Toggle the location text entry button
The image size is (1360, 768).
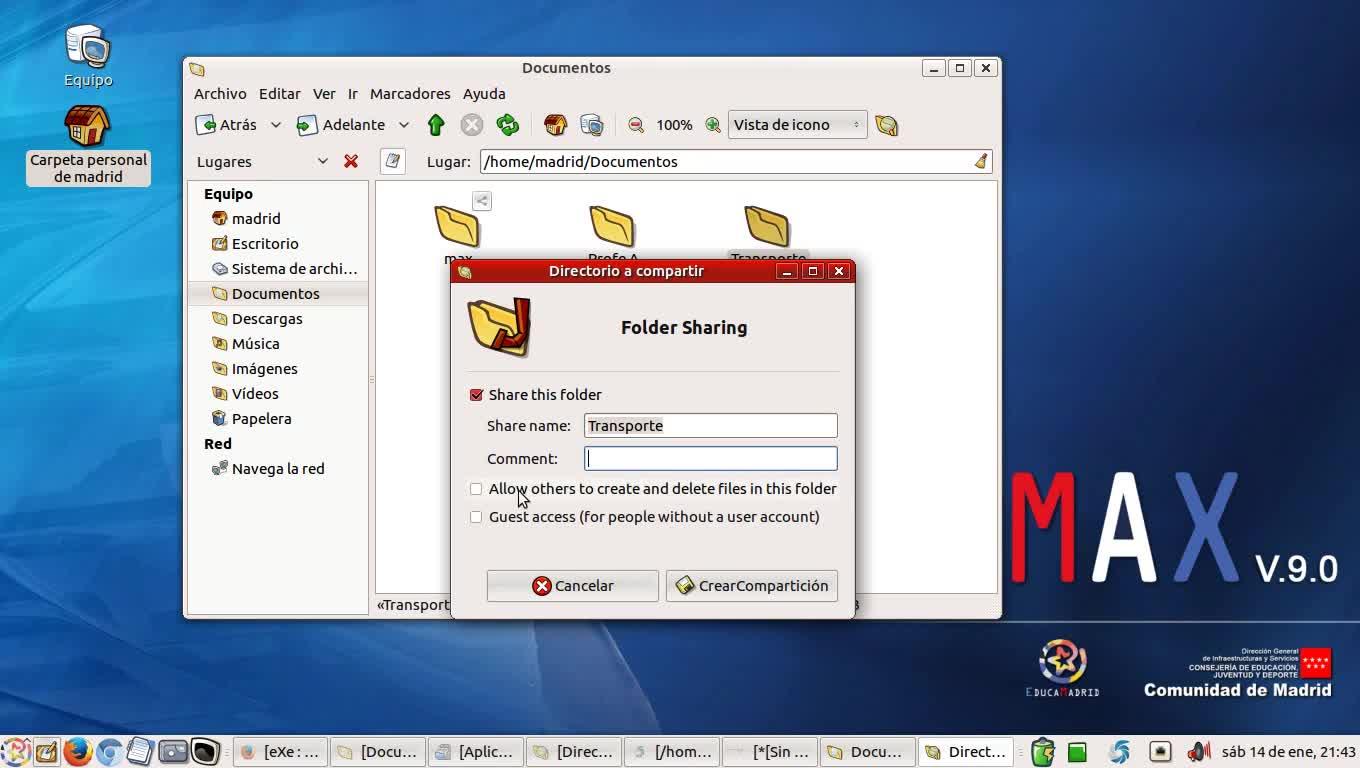click(x=393, y=161)
